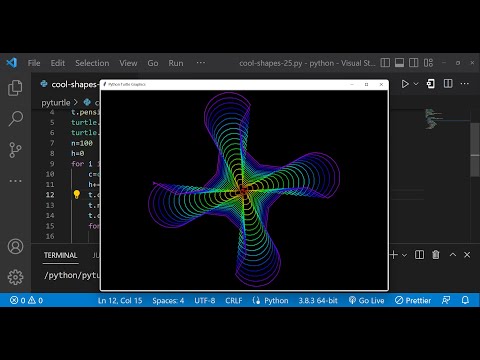Open editor More Actions ellipsis
Image resolution: width=480 pixels, height=360 pixels.
click(x=465, y=84)
